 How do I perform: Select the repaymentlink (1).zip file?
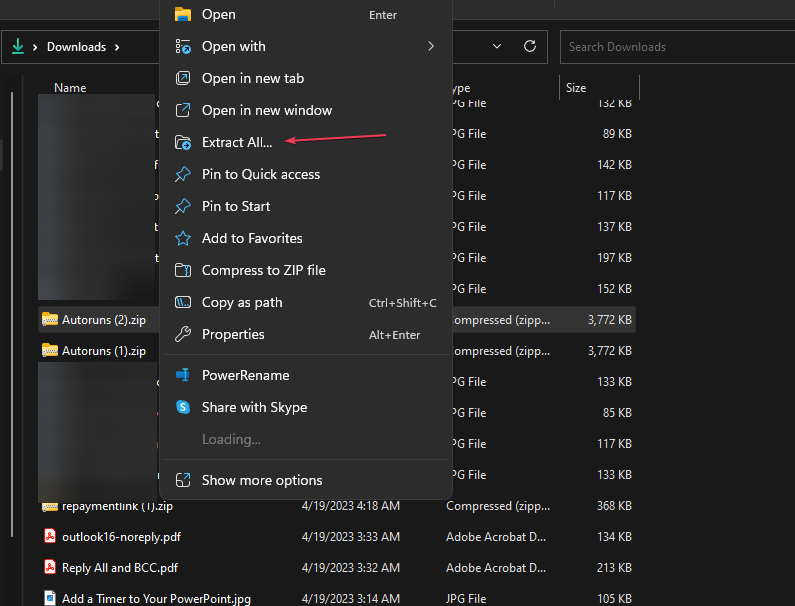click(x=117, y=506)
